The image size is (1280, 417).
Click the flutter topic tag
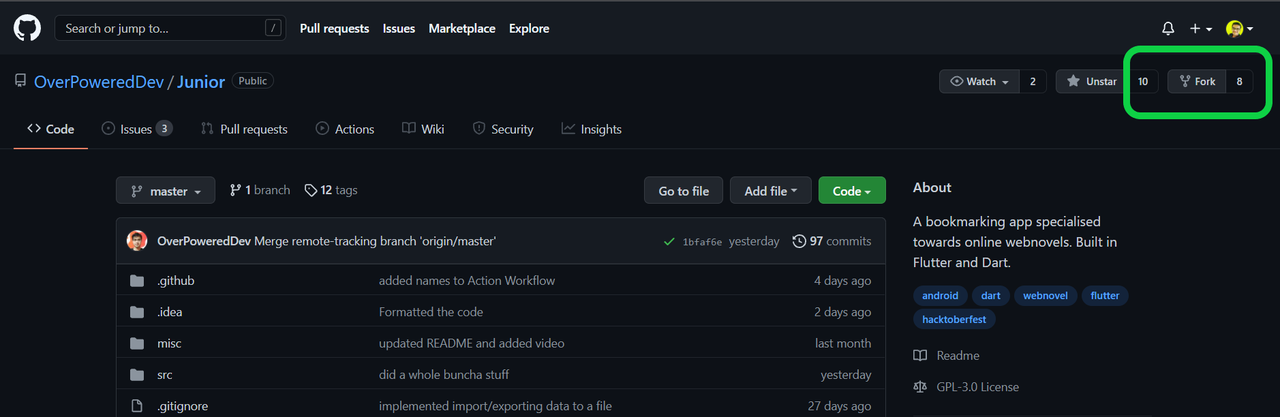(1105, 296)
